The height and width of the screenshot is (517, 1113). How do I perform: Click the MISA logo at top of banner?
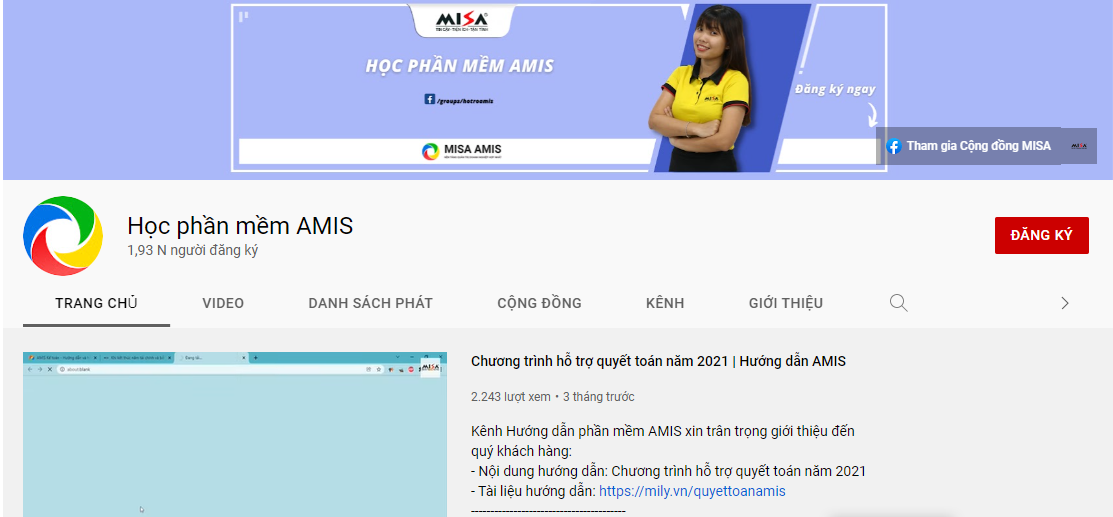(462, 21)
